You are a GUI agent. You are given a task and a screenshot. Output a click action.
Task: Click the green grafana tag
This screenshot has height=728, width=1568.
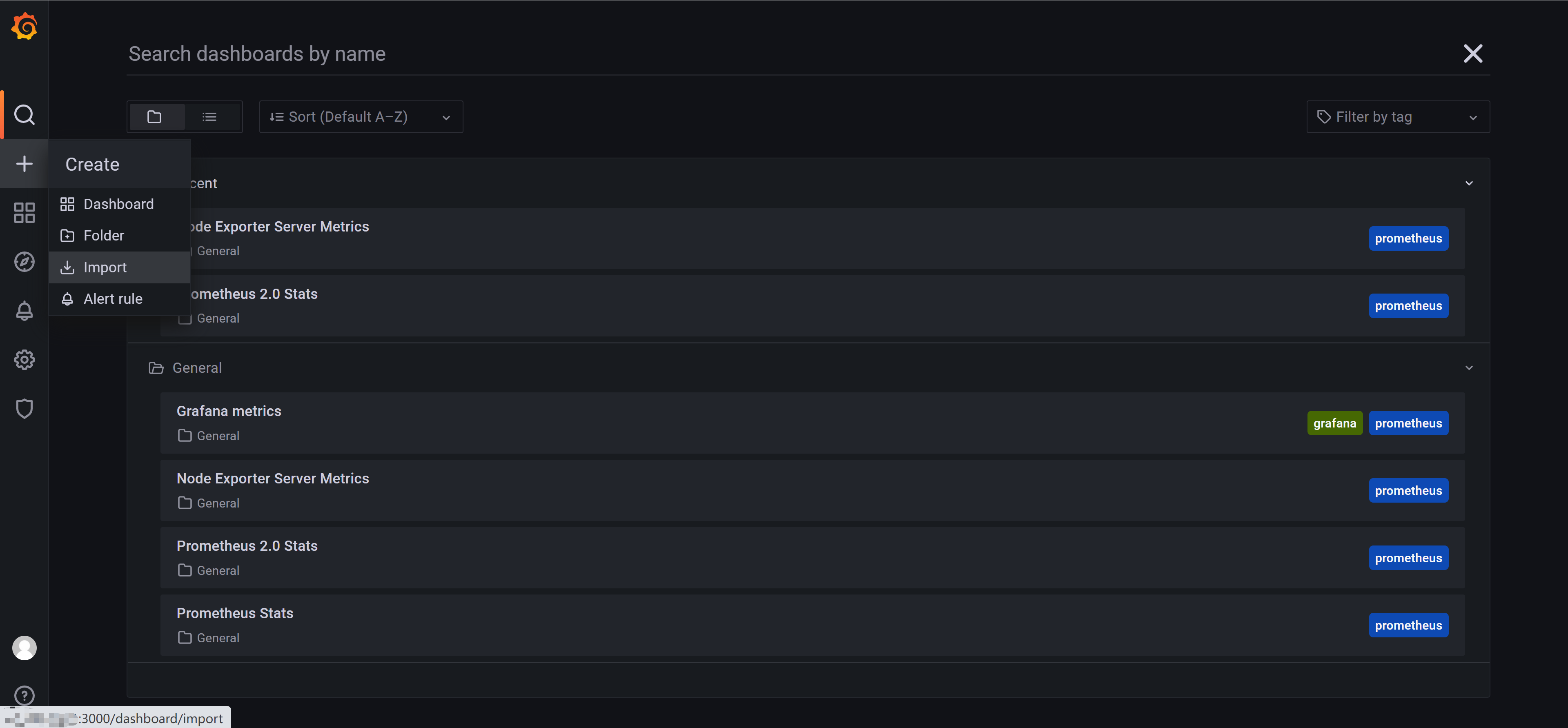click(x=1335, y=423)
